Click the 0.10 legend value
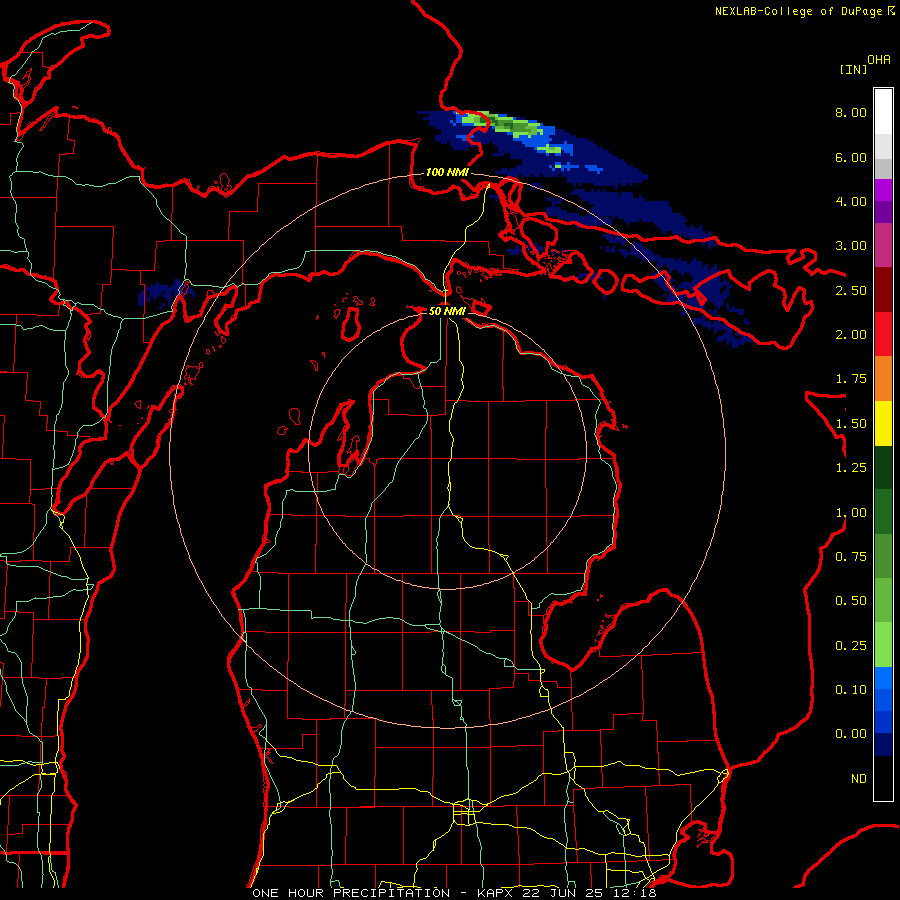Viewport: 900px width, 900px height. click(x=851, y=690)
